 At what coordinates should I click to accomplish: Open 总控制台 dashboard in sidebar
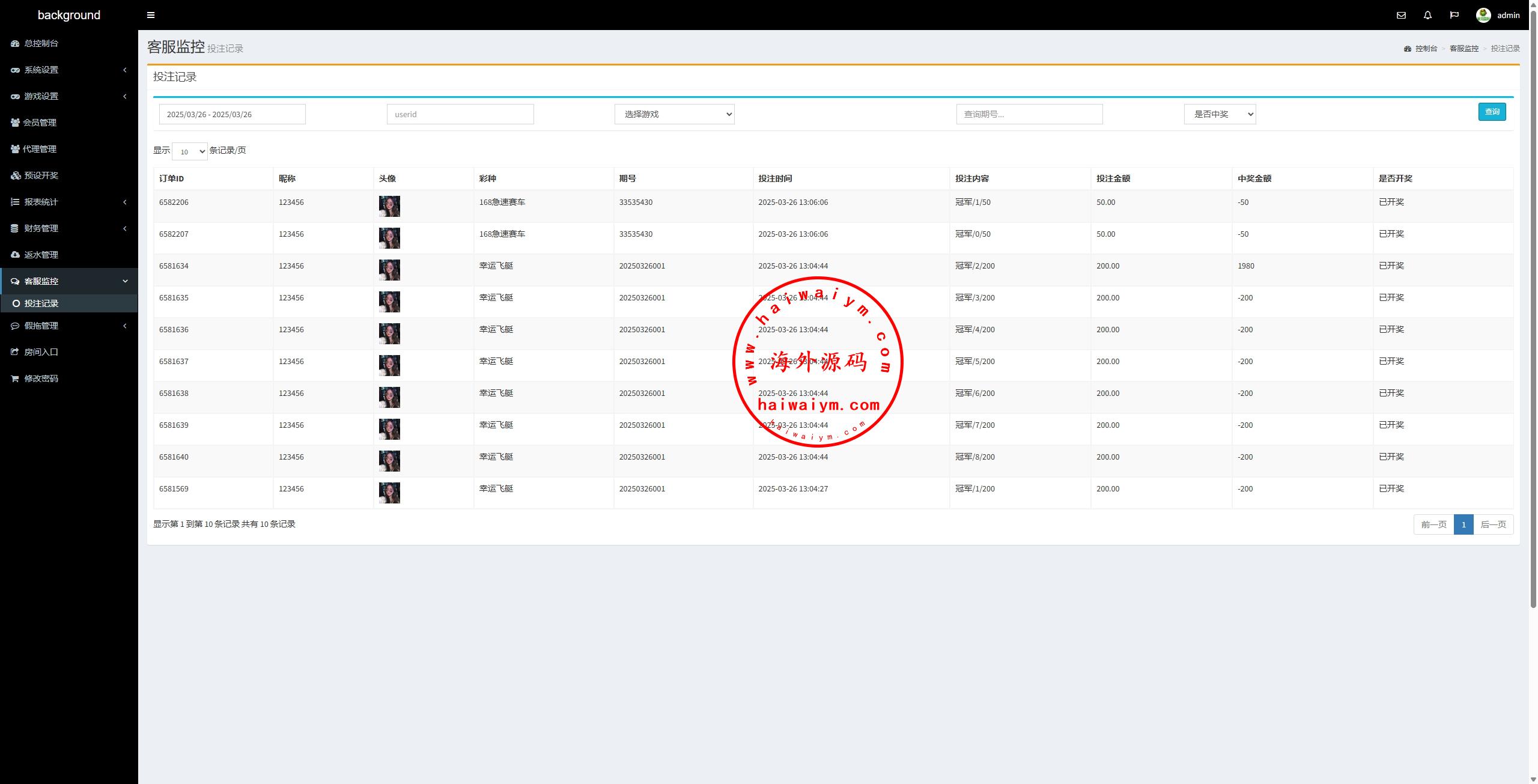pos(41,43)
